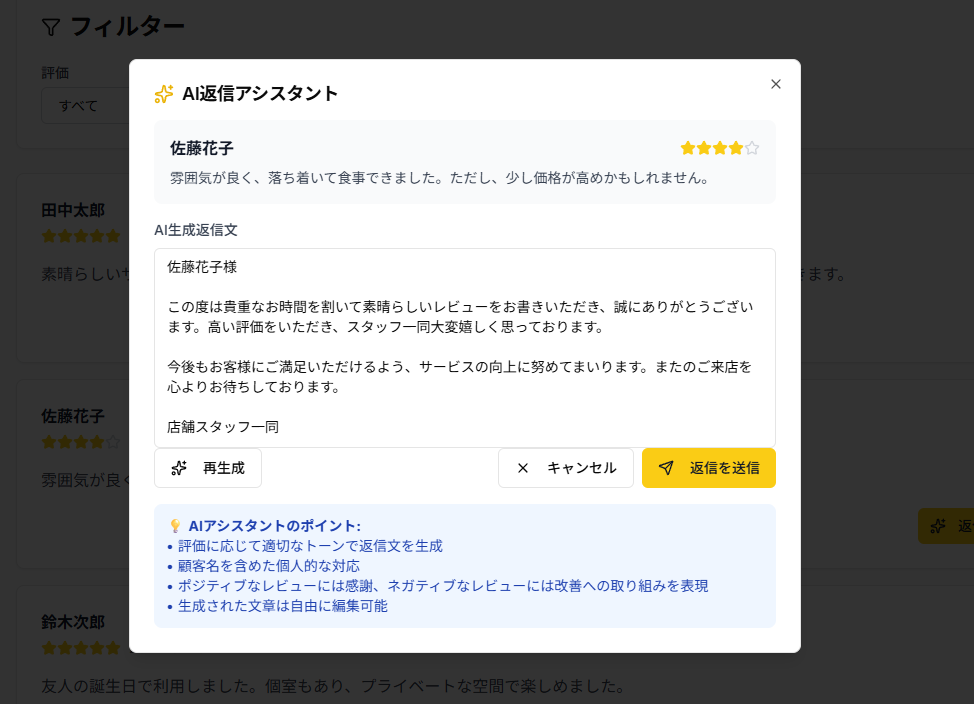Viewport: 974px width, 704px height.
Task: Select 佐藤花子's review summary card in the modal
Action: pos(463,160)
